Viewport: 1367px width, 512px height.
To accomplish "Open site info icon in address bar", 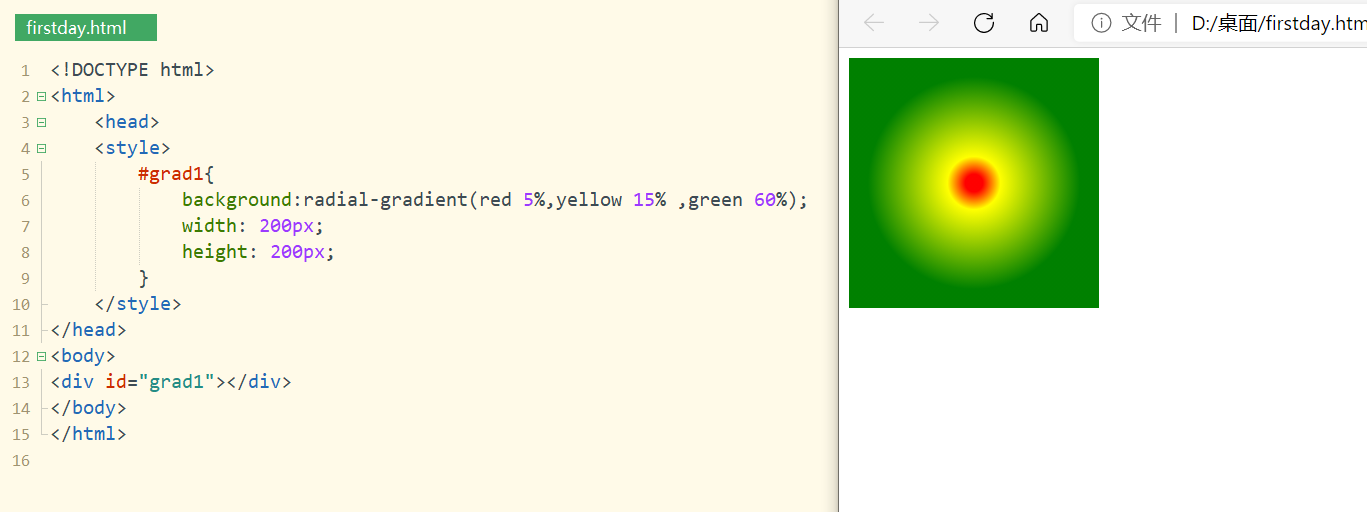I will pyautogui.click(x=1101, y=23).
